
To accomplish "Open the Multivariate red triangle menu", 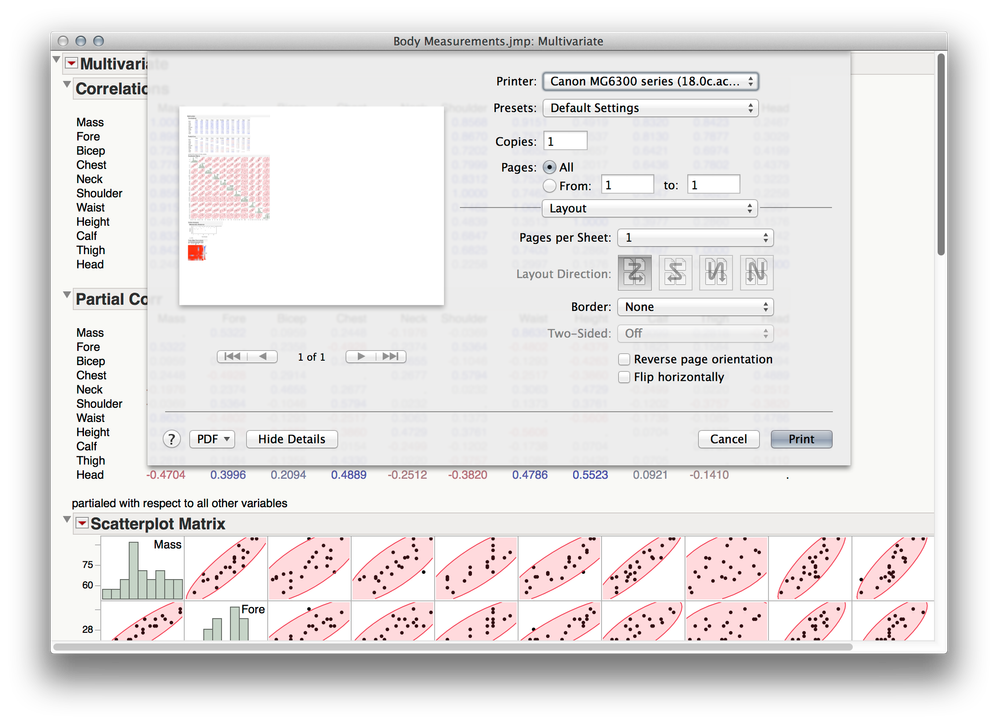I will coord(72,63).
